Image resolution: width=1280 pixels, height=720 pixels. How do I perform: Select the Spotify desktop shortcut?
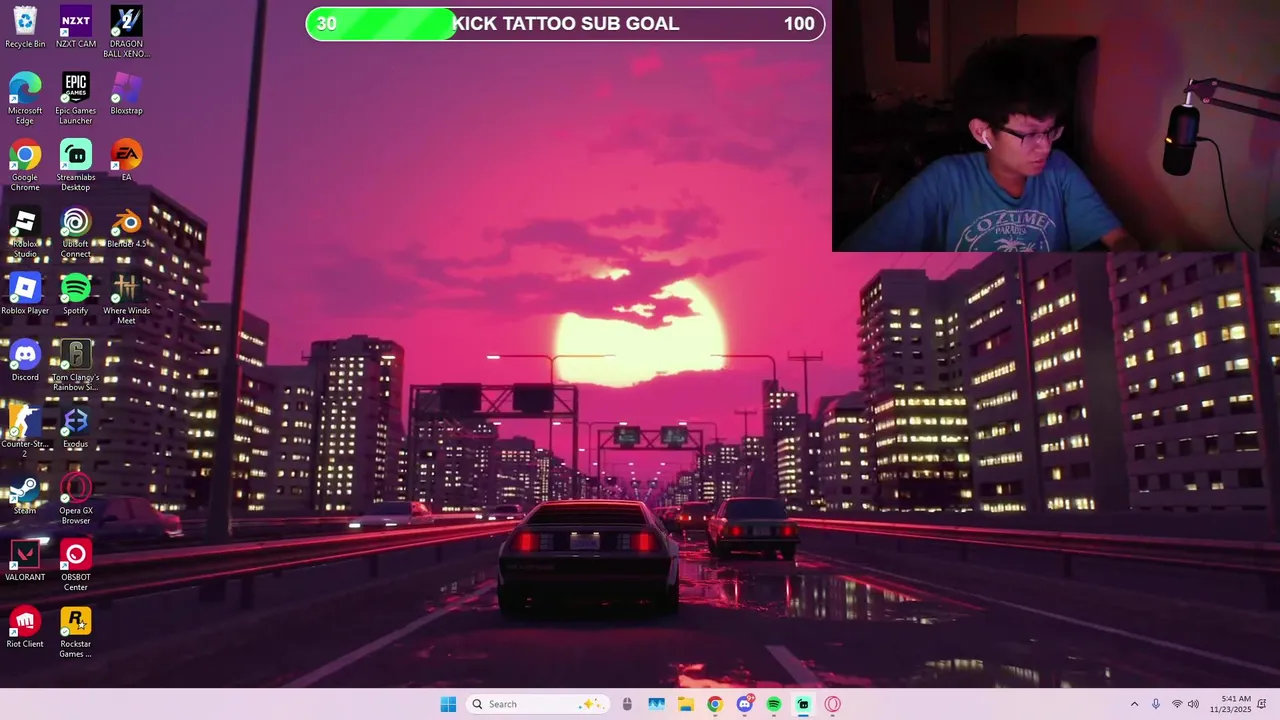tap(76, 294)
